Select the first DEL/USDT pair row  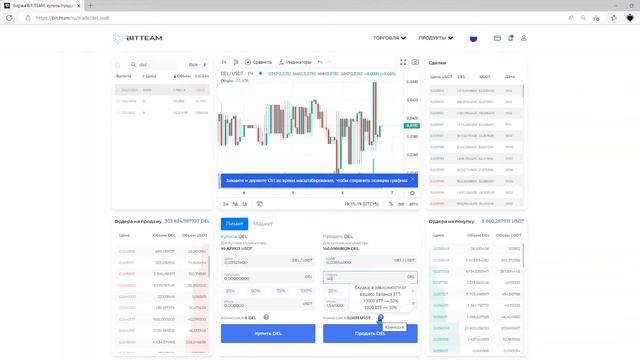(162, 90)
